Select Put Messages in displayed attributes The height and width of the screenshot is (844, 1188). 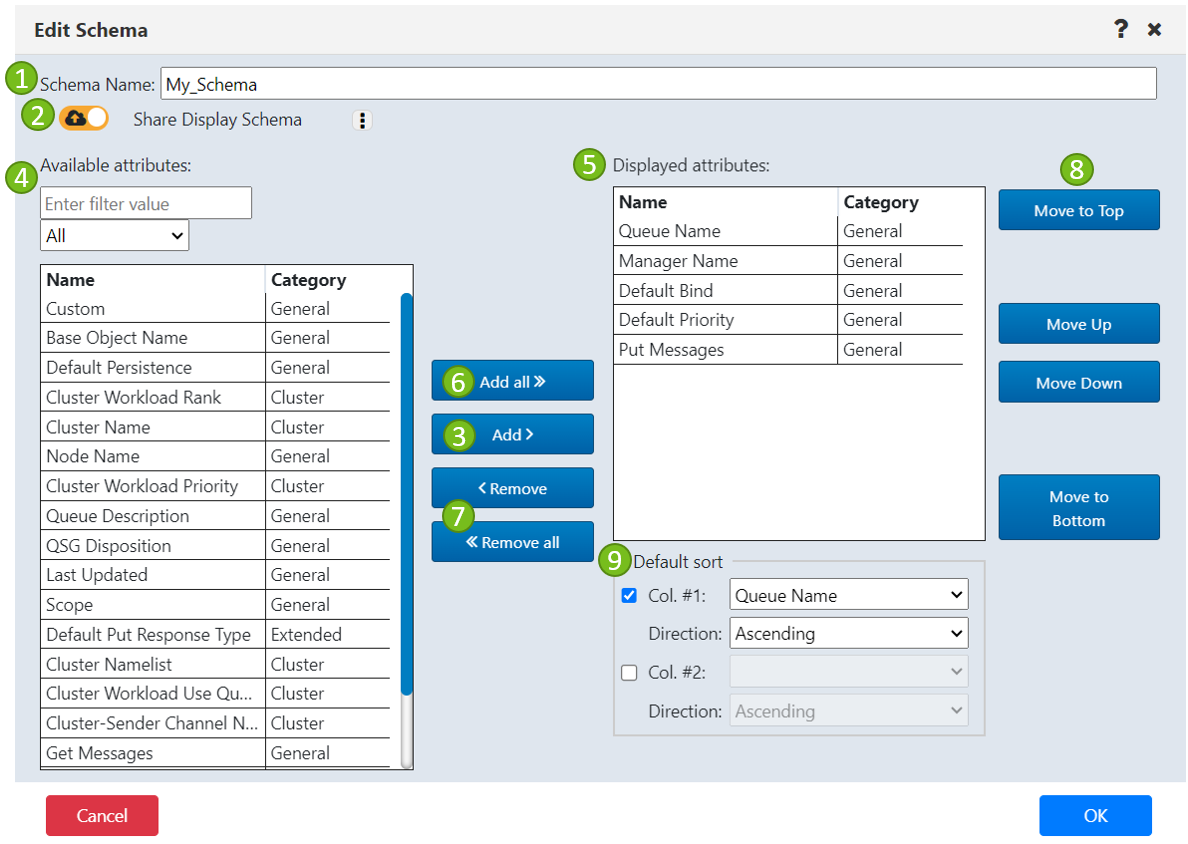point(788,349)
